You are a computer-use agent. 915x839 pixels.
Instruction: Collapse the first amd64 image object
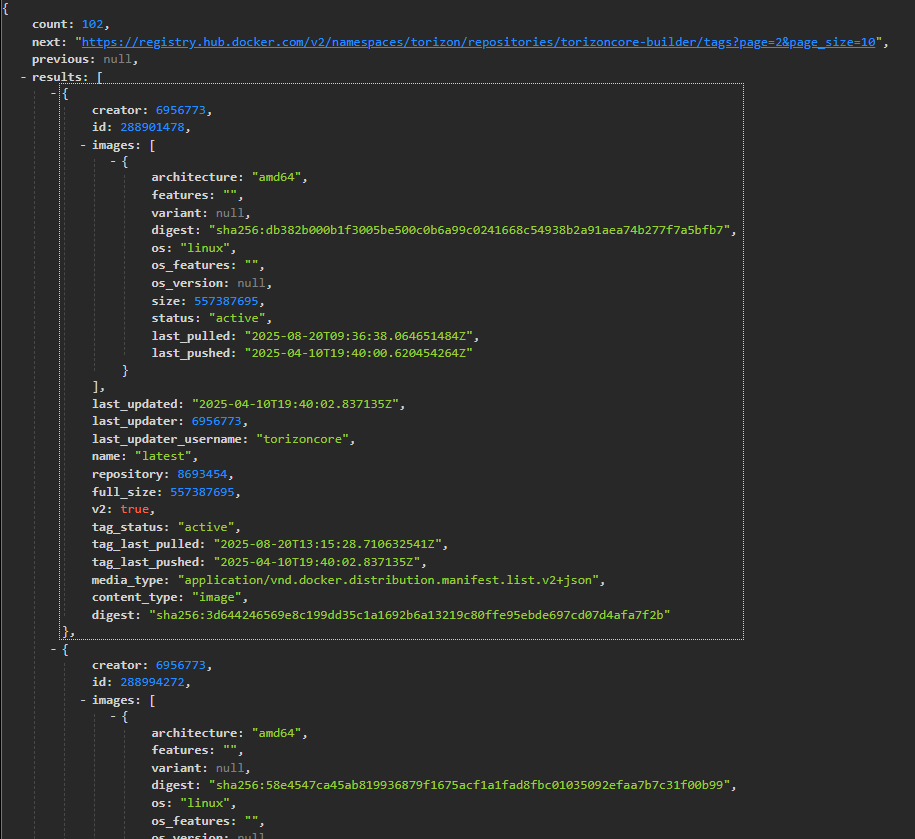[114, 161]
